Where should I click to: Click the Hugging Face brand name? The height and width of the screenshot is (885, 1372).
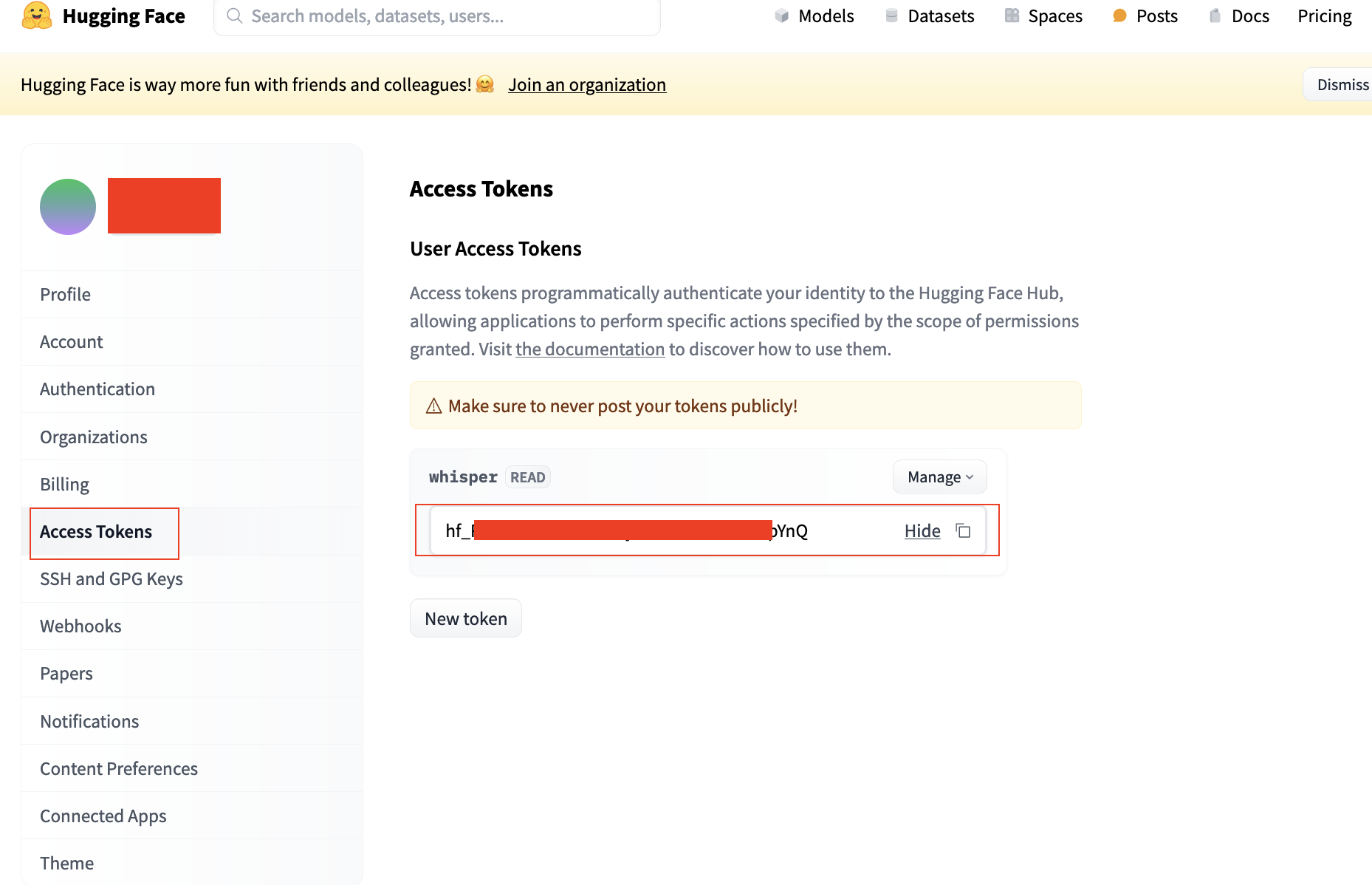click(x=124, y=16)
